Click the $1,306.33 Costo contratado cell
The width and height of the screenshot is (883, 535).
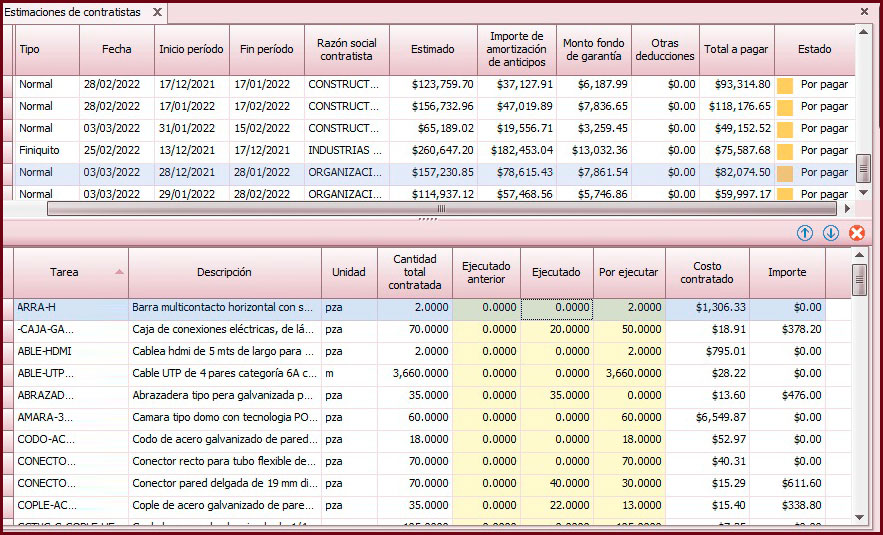[707, 308]
